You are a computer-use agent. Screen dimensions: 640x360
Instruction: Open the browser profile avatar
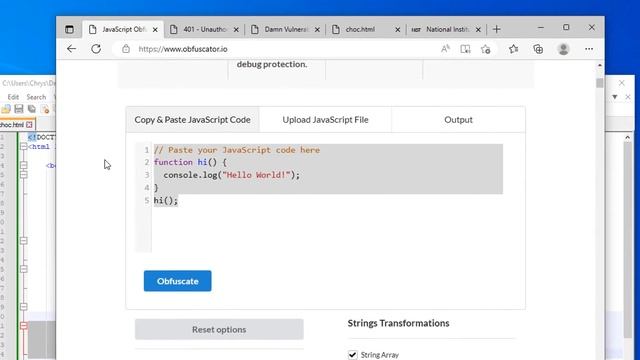(563, 49)
